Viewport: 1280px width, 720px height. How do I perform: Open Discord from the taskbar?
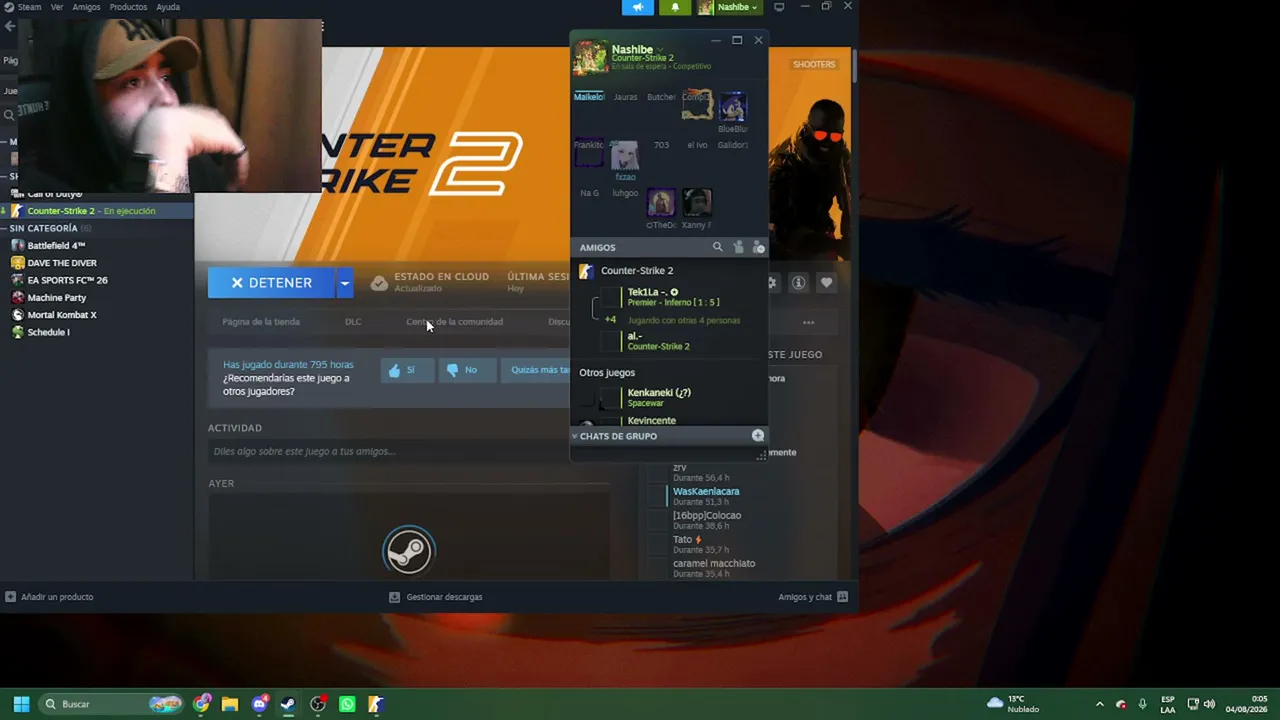pyautogui.click(x=260, y=704)
